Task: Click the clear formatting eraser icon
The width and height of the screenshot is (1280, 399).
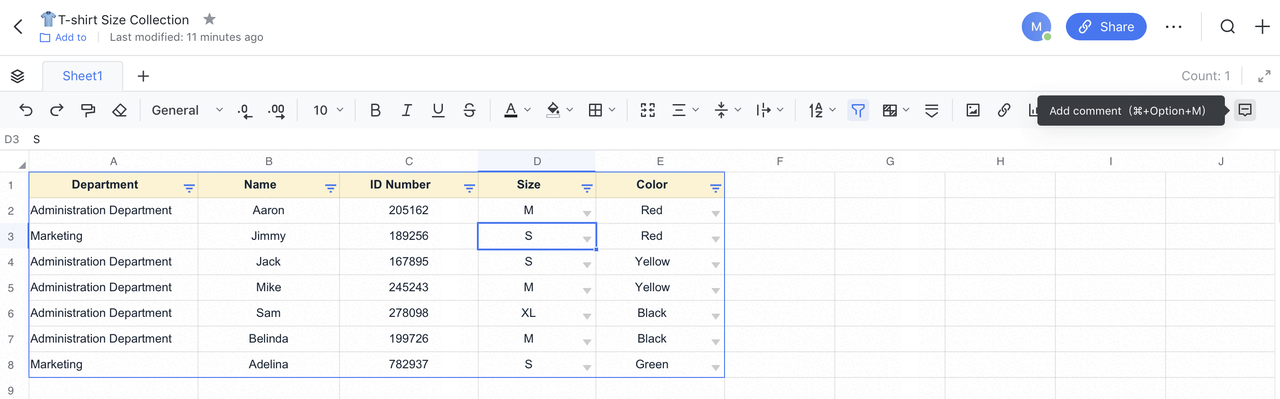Action: [x=119, y=110]
